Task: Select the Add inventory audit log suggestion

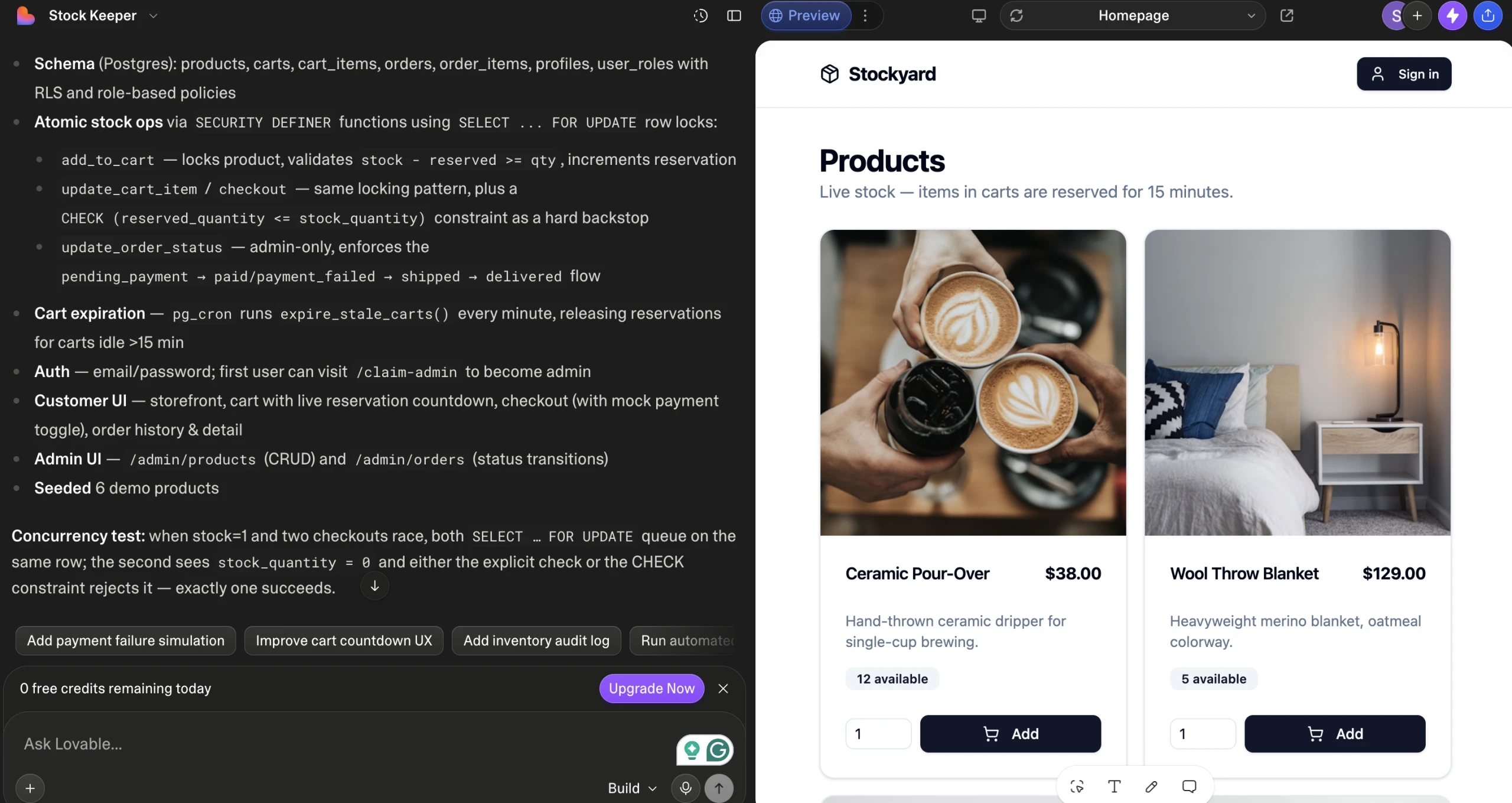Action: click(536, 641)
